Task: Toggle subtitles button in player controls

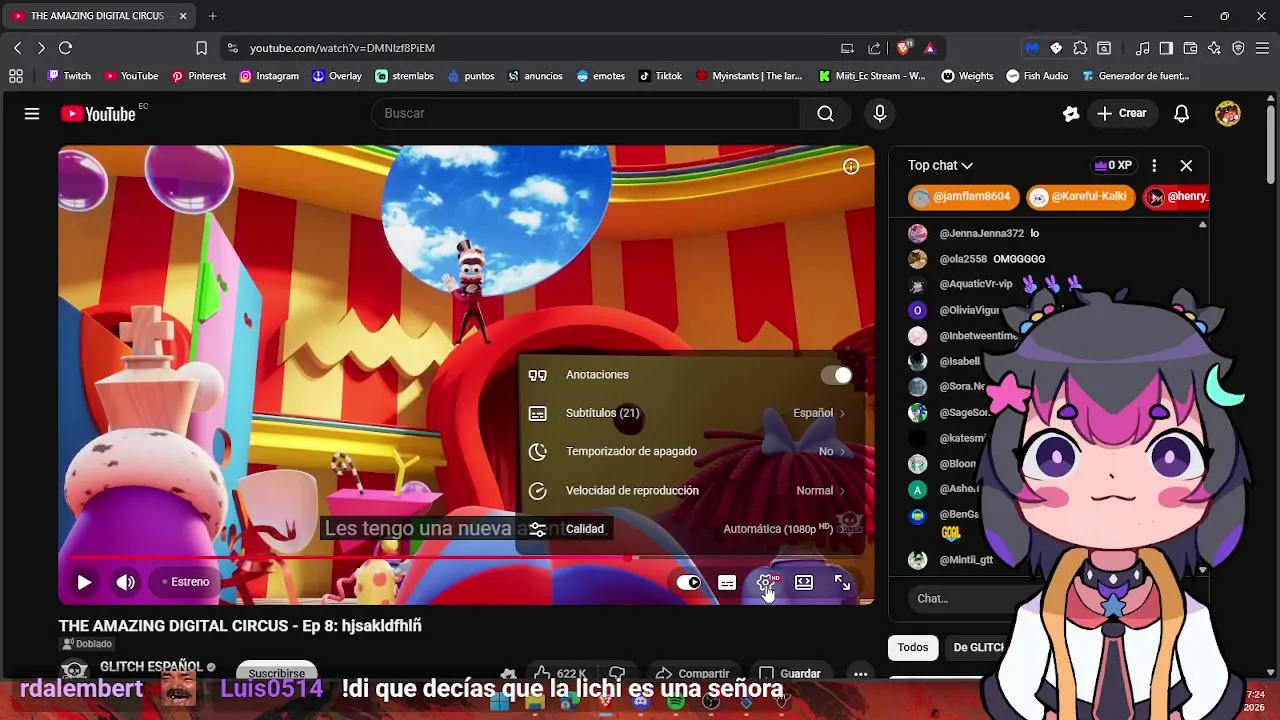Action: point(727,582)
